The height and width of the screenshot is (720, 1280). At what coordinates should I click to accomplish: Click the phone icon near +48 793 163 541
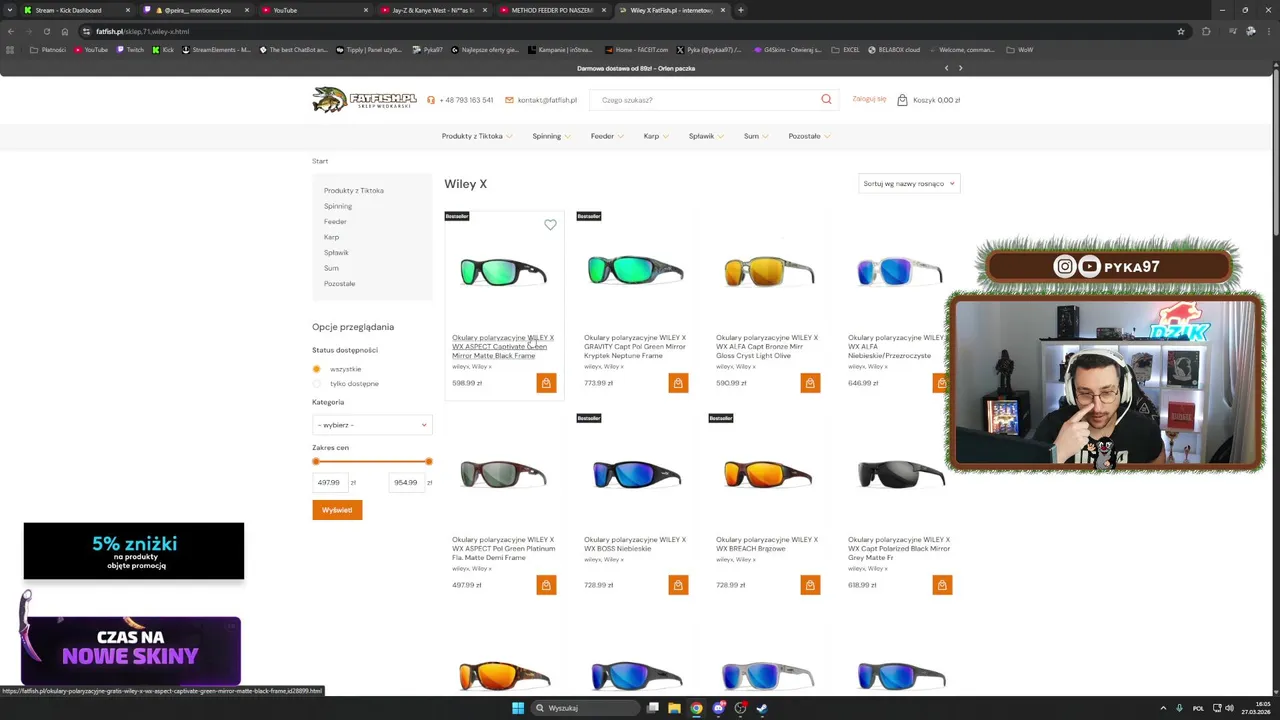pyautogui.click(x=431, y=100)
